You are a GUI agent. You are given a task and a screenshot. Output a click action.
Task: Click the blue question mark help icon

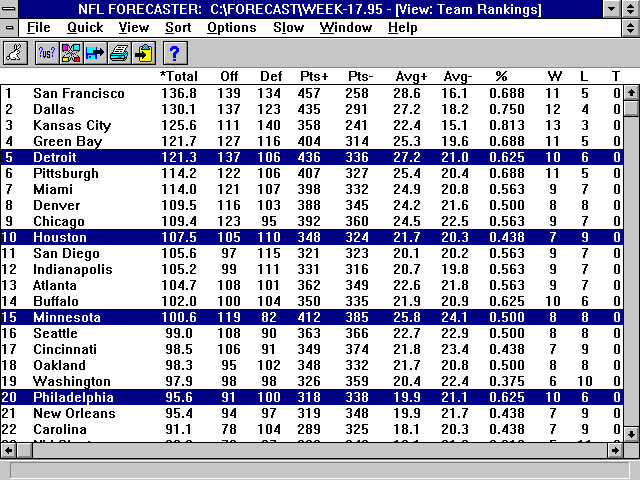tap(175, 53)
